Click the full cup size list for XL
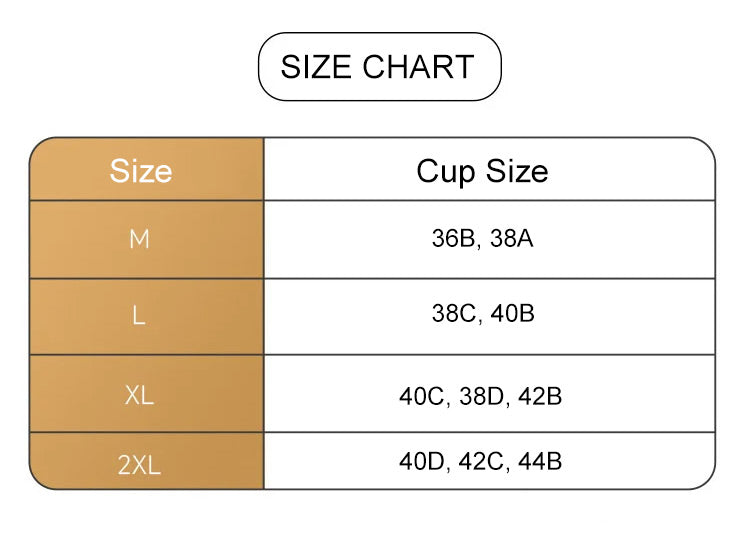This screenshot has height=536, width=750. (481, 396)
